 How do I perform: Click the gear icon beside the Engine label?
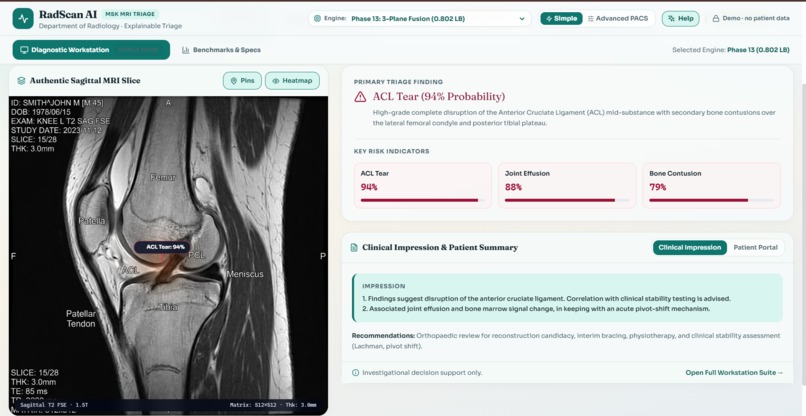317,19
